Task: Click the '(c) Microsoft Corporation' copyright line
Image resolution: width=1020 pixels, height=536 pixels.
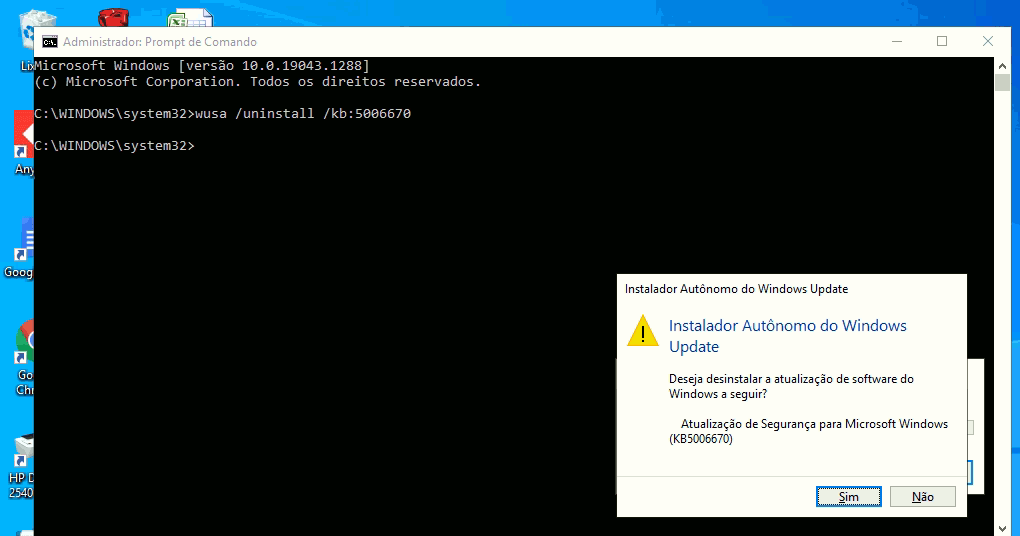Action: [258, 82]
